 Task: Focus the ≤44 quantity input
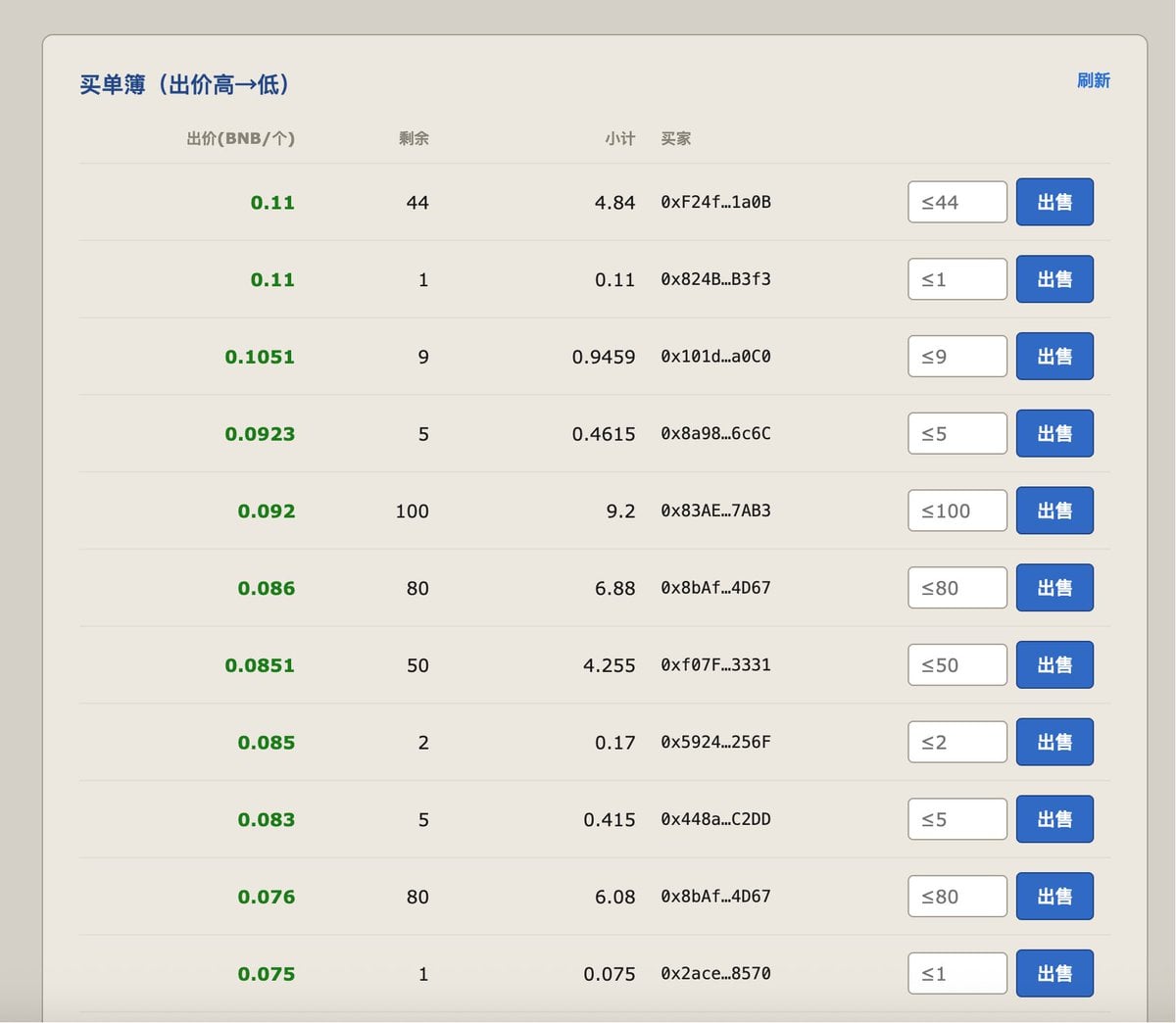[x=957, y=202]
